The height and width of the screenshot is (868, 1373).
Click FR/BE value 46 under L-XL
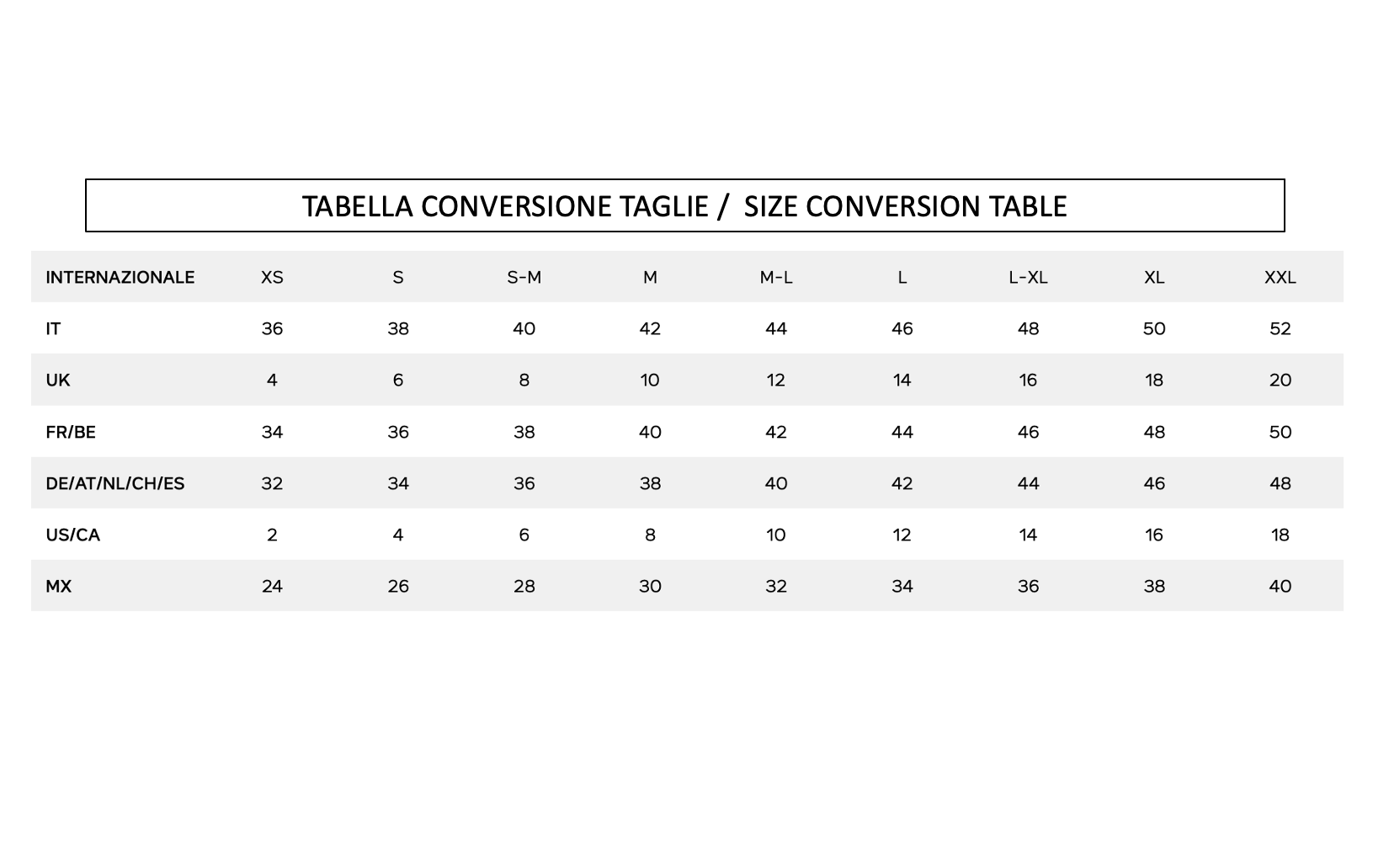pos(1028,433)
